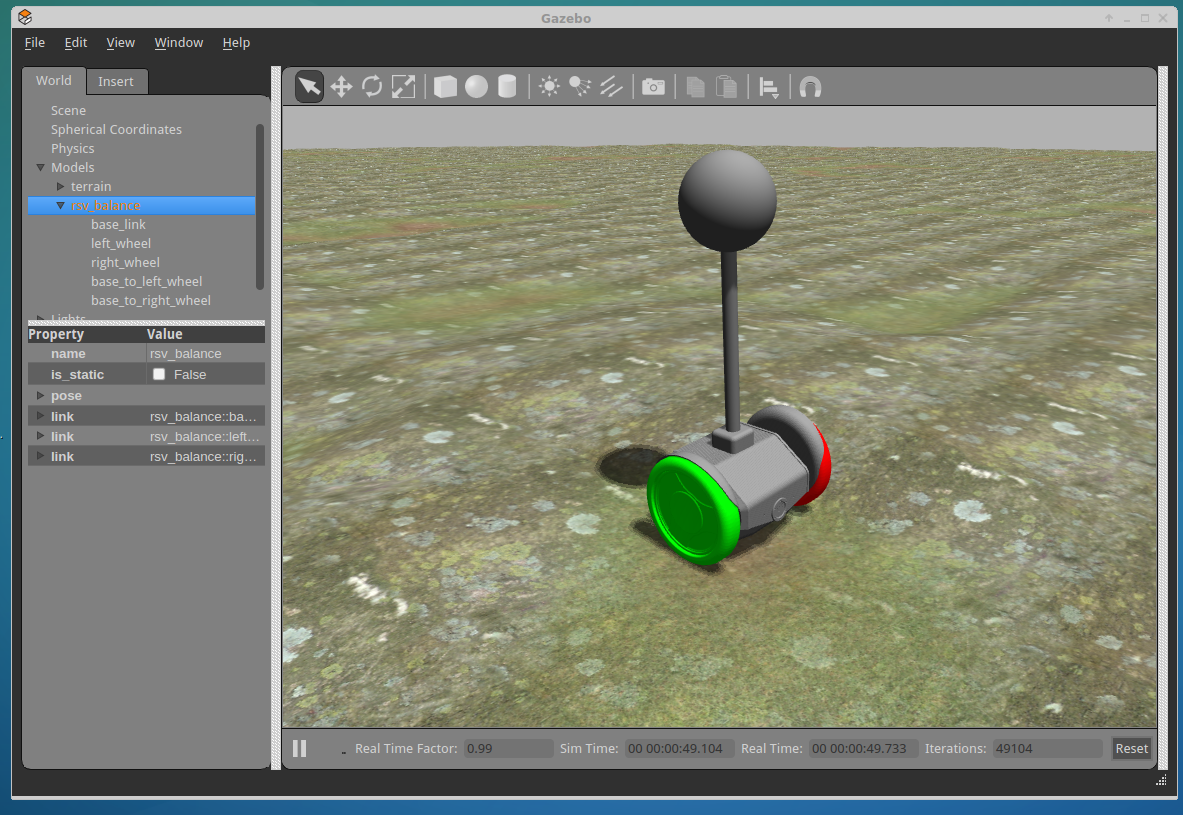Toggle the is_static checkbox
The width and height of the screenshot is (1183, 815).
point(159,375)
